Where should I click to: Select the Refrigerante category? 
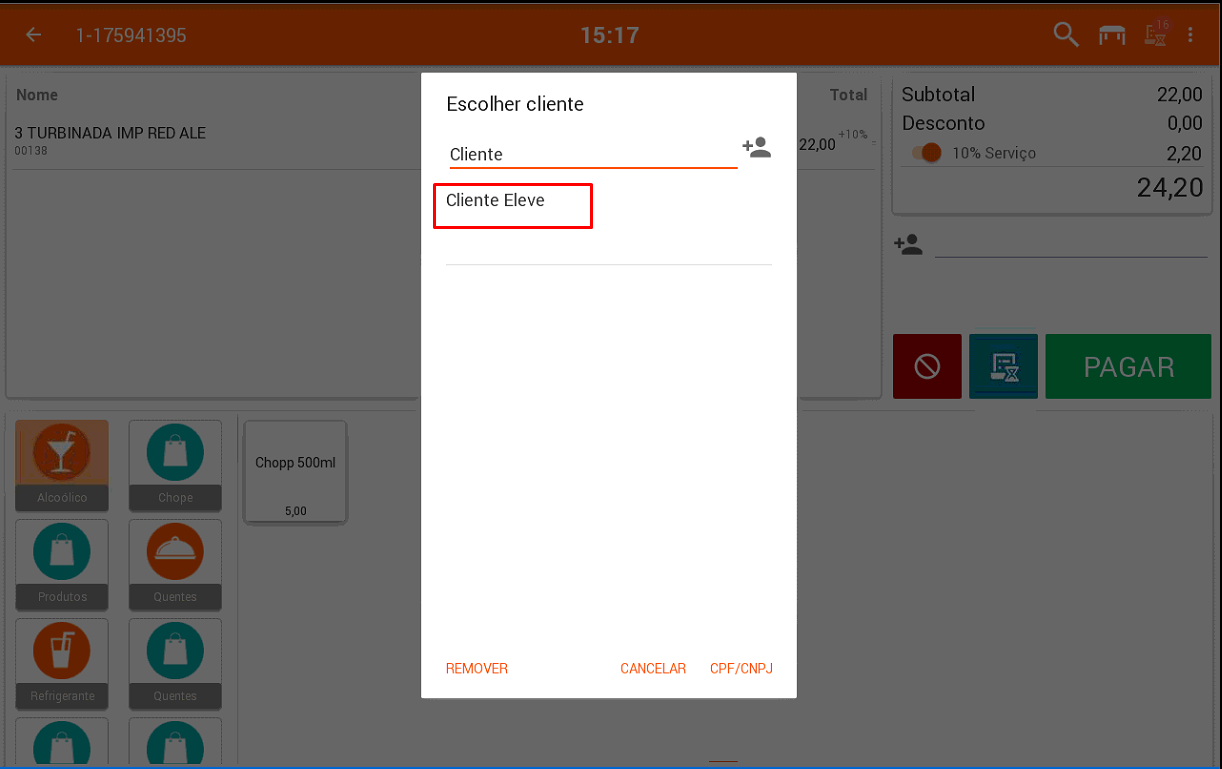click(x=62, y=662)
